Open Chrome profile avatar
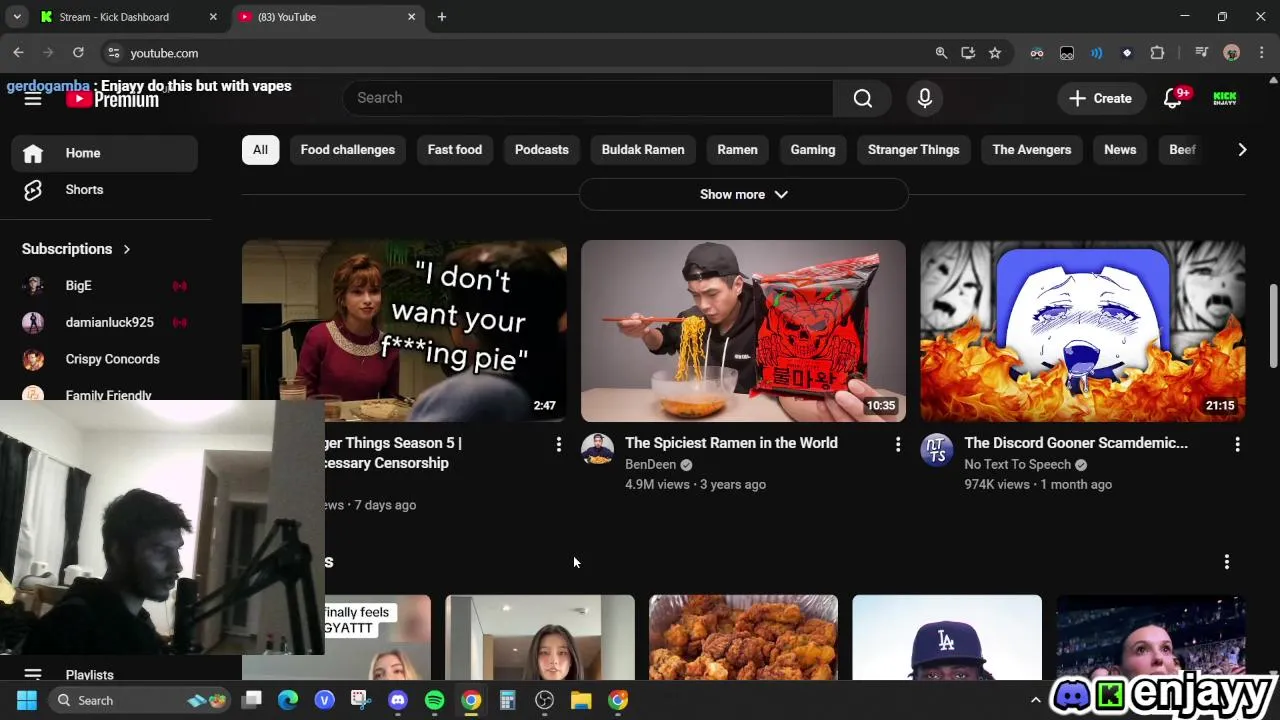1280x720 pixels. (1232, 53)
